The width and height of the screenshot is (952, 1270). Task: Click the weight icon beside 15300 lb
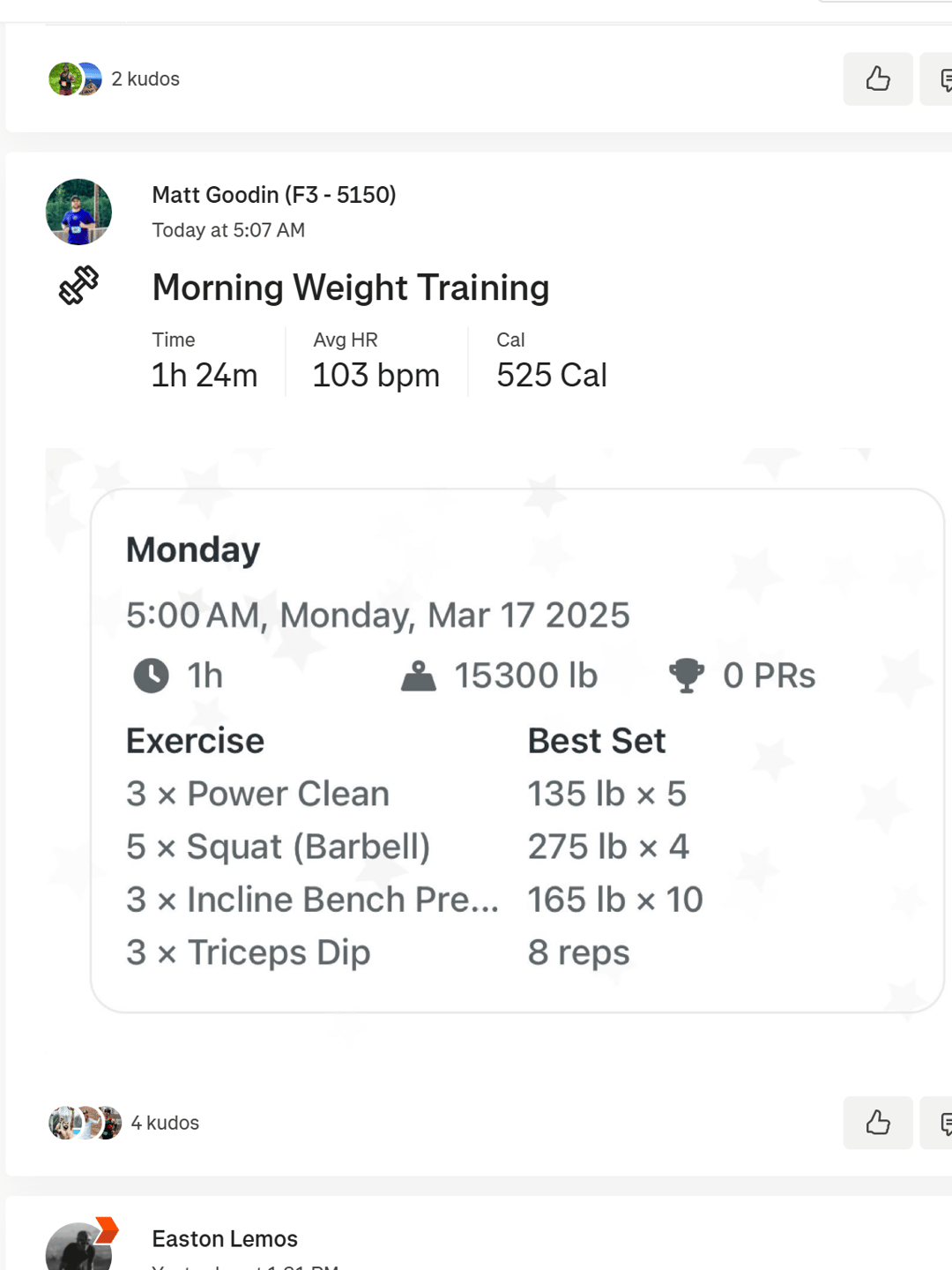click(x=419, y=676)
